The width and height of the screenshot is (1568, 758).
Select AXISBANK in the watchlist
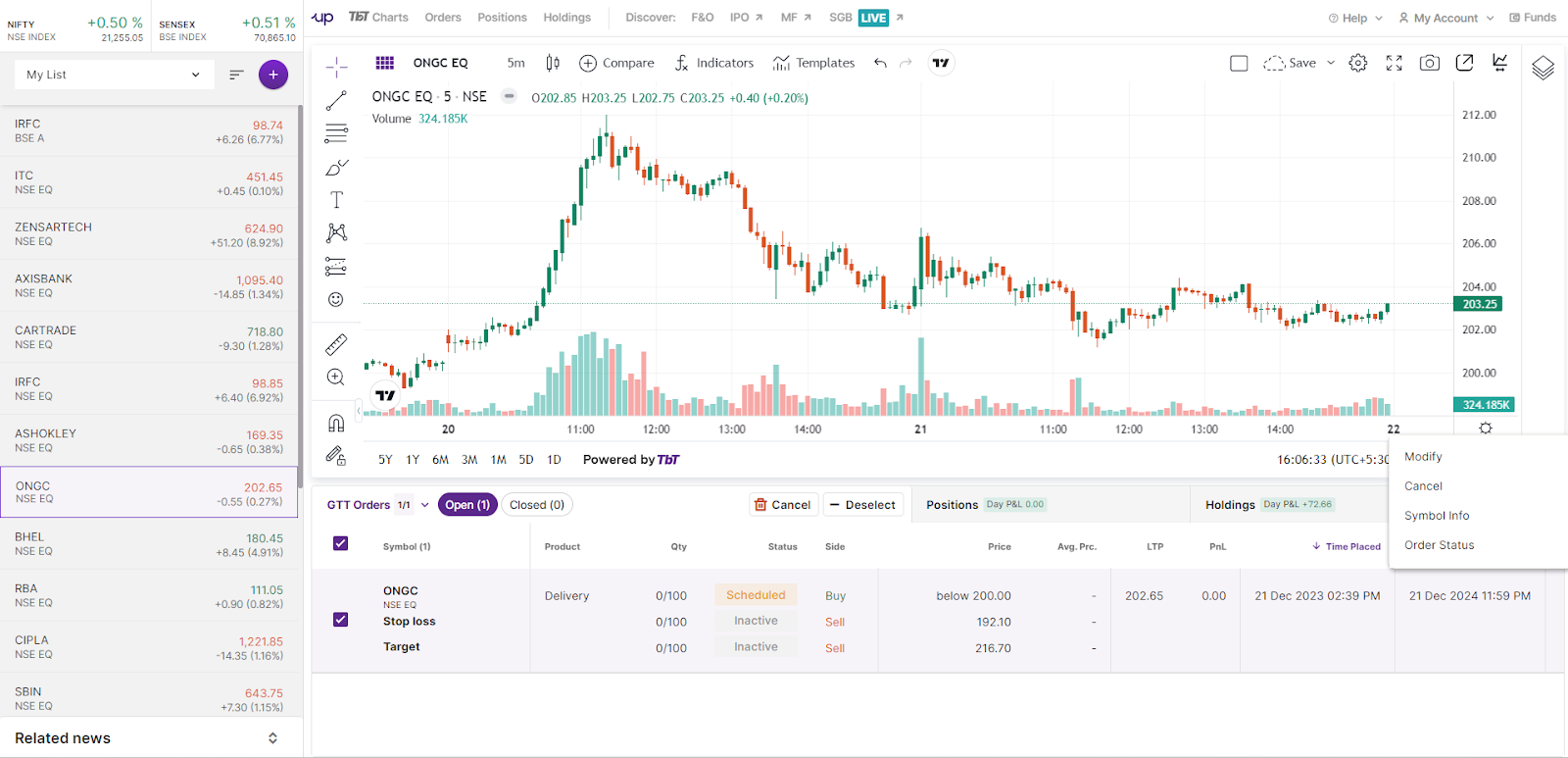pyautogui.click(x=149, y=286)
